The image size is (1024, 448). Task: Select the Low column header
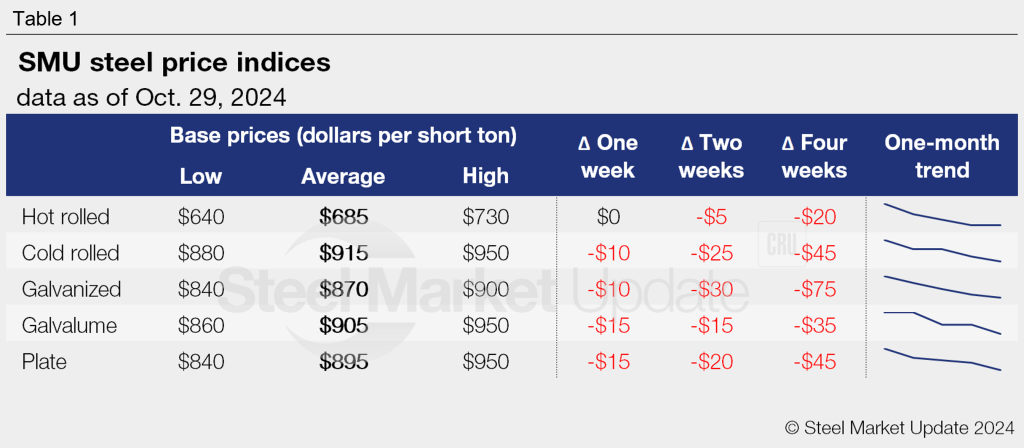coord(201,177)
